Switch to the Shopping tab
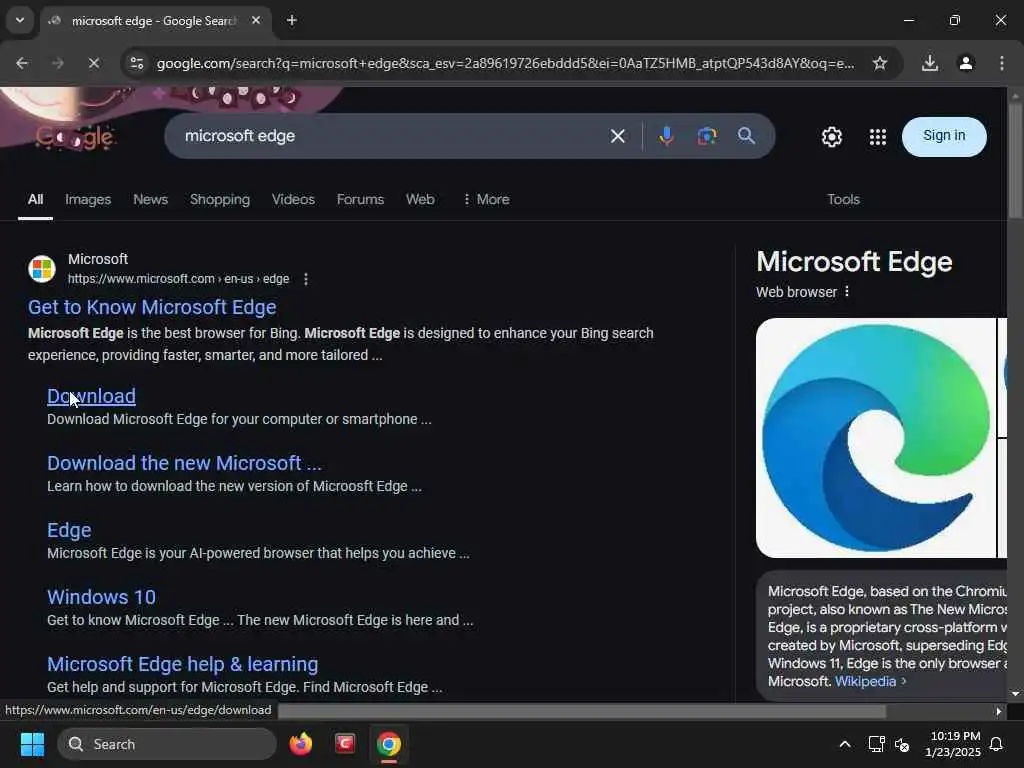Viewport: 1024px width, 768px height. [x=220, y=199]
